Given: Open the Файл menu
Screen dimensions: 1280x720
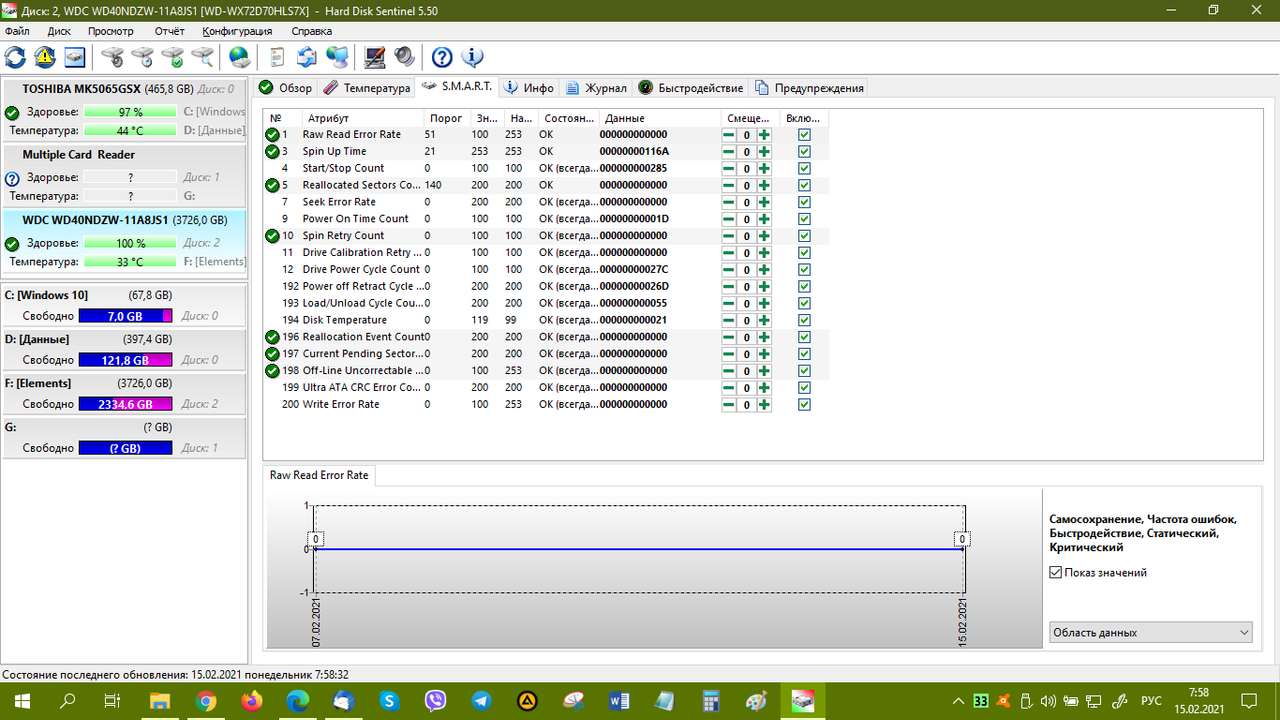Looking at the screenshot, I should pyautogui.click(x=17, y=31).
